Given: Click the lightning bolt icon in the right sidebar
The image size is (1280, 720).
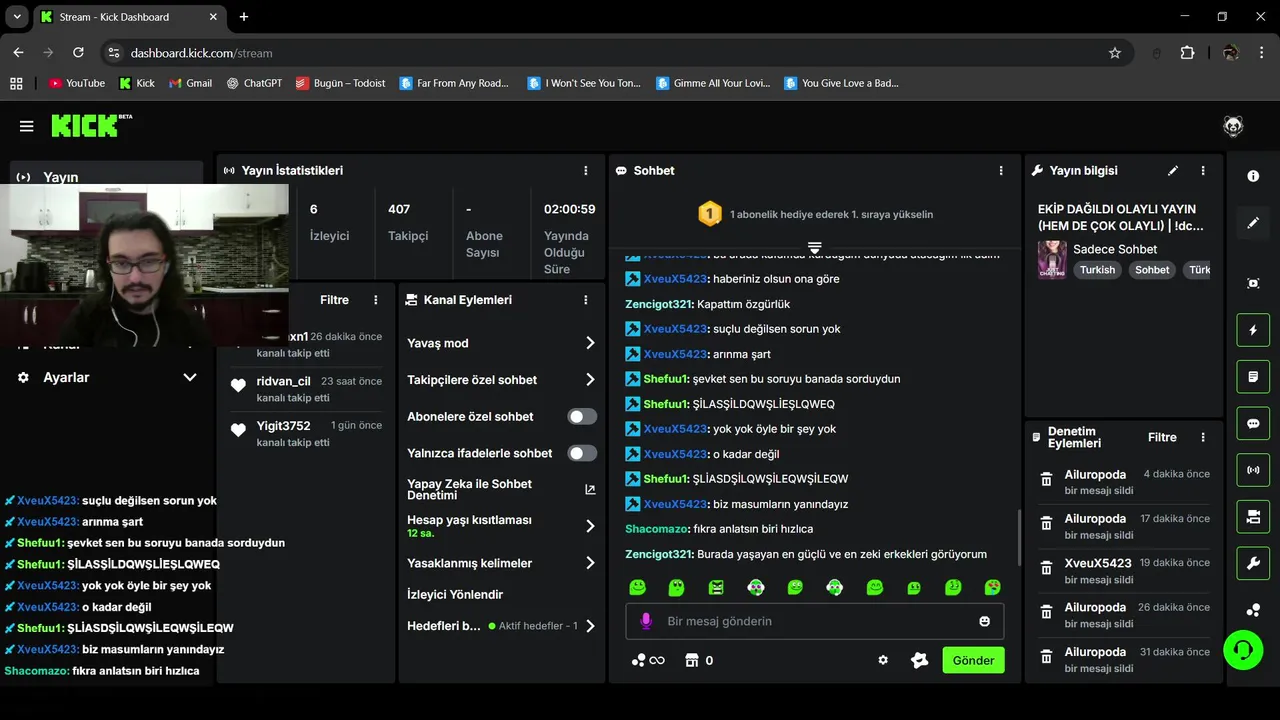Looking at the screenshot, I should [x=1253, y=330].
